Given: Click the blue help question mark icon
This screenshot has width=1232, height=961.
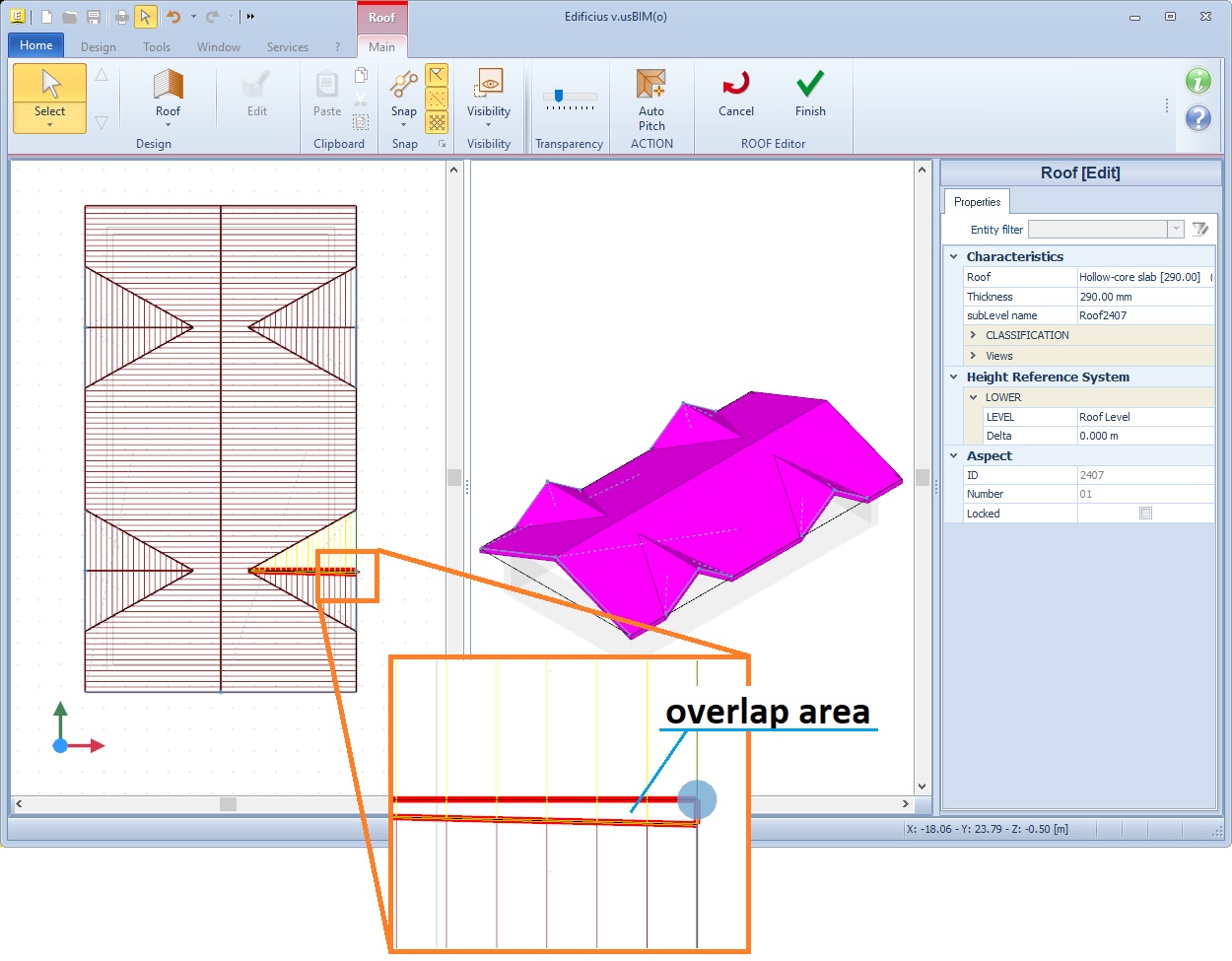Looking at the screenshot, I should coord(1198,118).
